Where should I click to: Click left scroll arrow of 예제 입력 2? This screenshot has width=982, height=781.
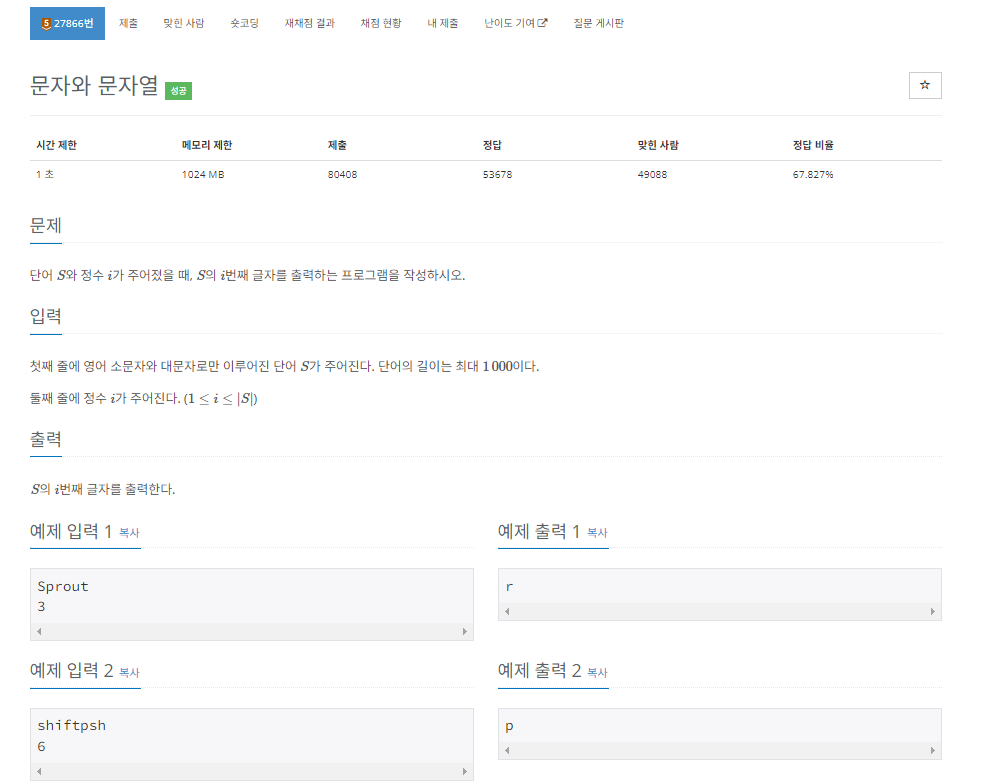point(39,771)
